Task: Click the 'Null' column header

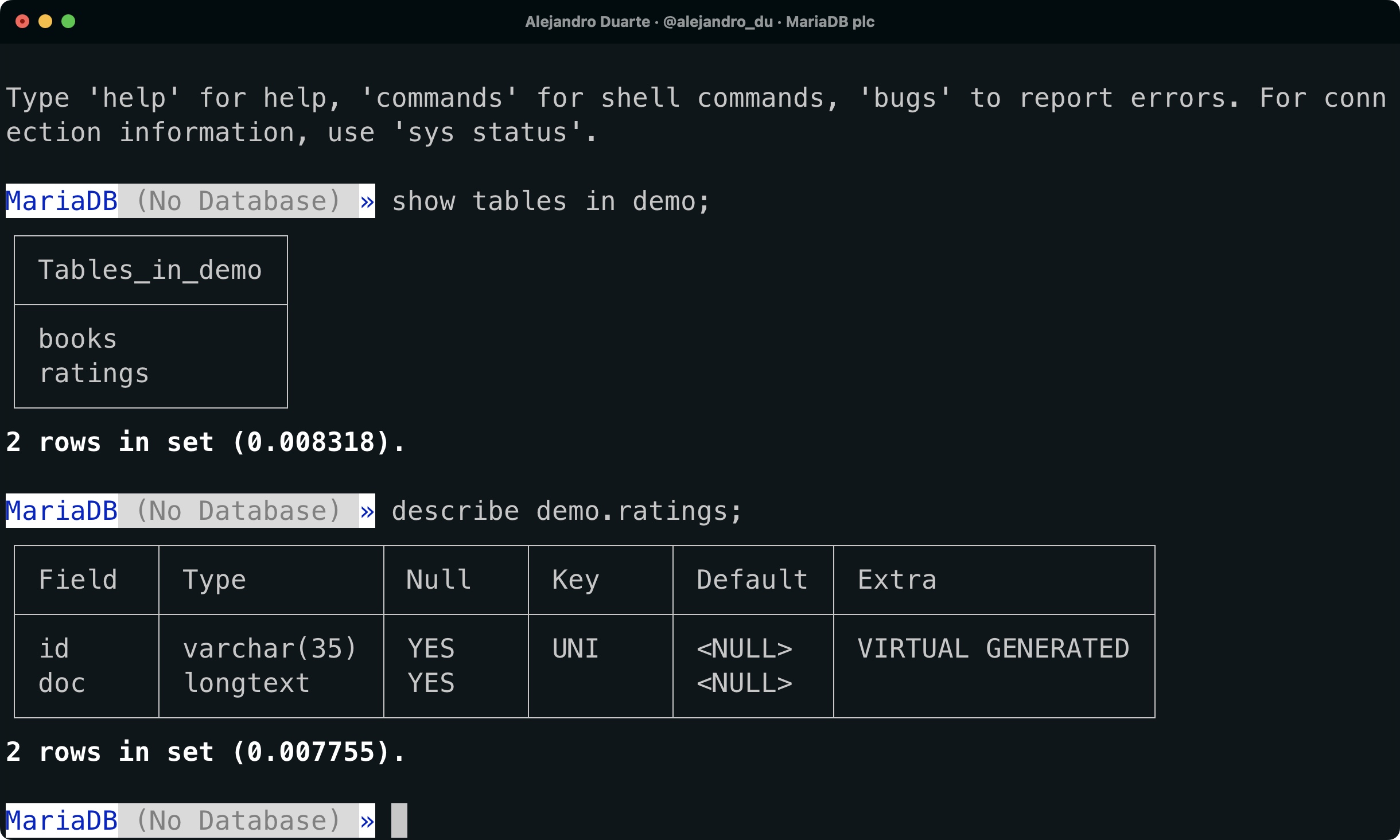Action: click(439, 580)
